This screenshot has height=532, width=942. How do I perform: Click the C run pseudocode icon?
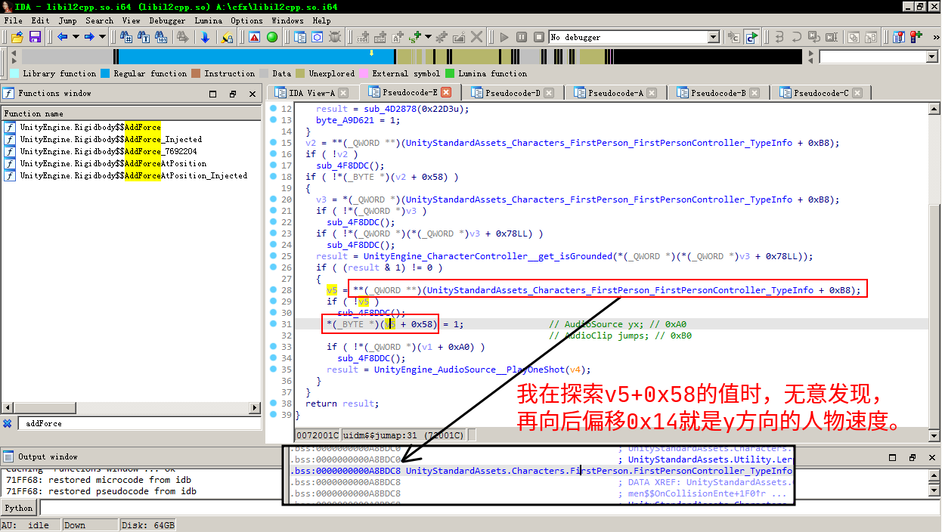tap(752, 37)
